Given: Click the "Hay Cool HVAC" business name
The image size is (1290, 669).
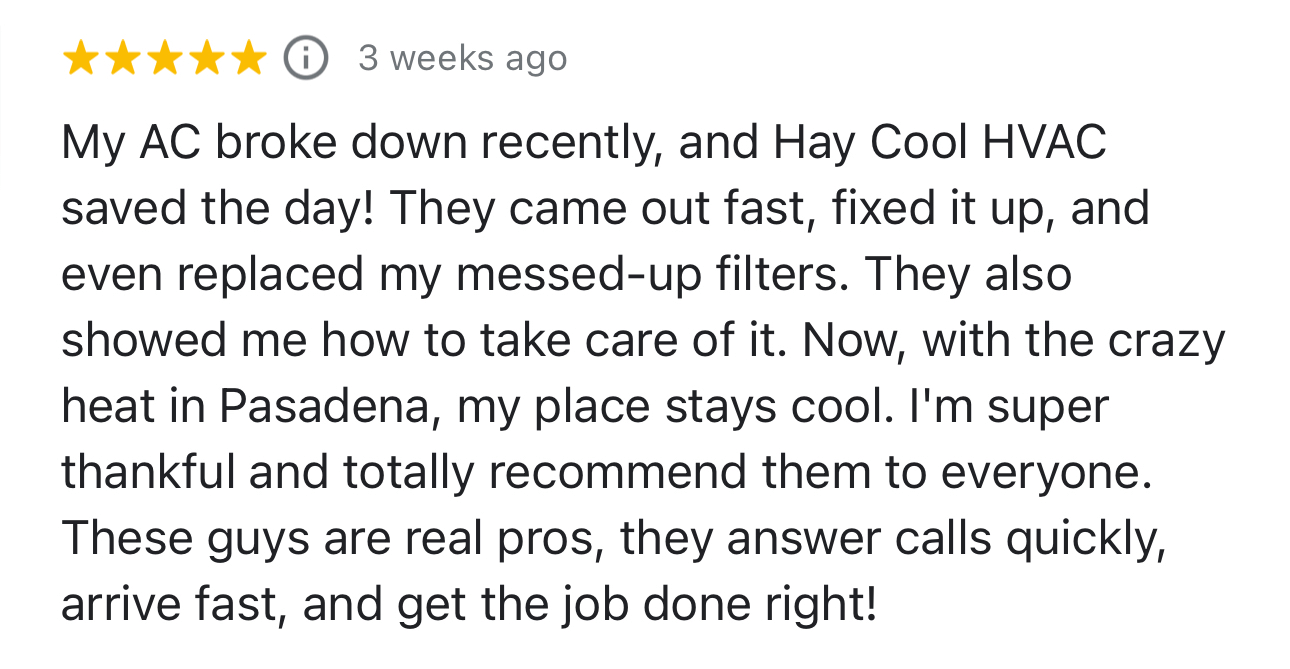Looking at the screenshot, I should click(x=940, y=143).
